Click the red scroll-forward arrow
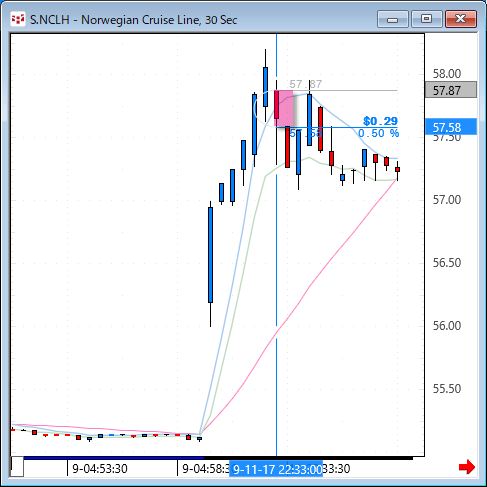The height and width of the screenshot is (487, 487). pos(467,467)
